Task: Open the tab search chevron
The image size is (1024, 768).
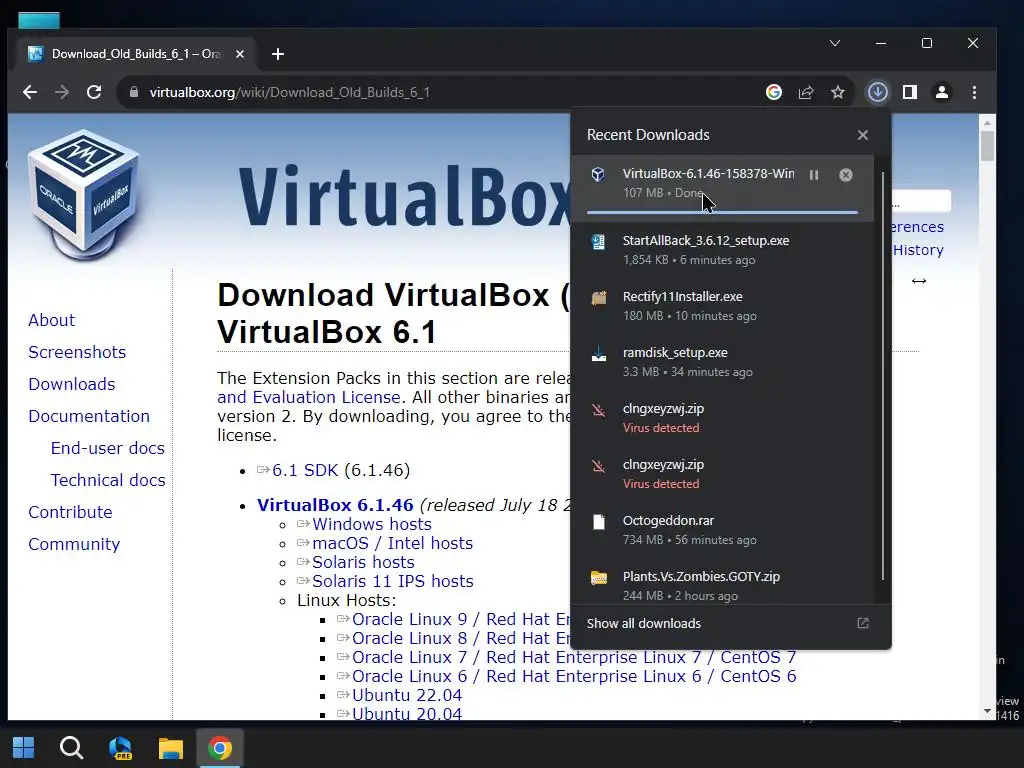Action: (835, 43)
